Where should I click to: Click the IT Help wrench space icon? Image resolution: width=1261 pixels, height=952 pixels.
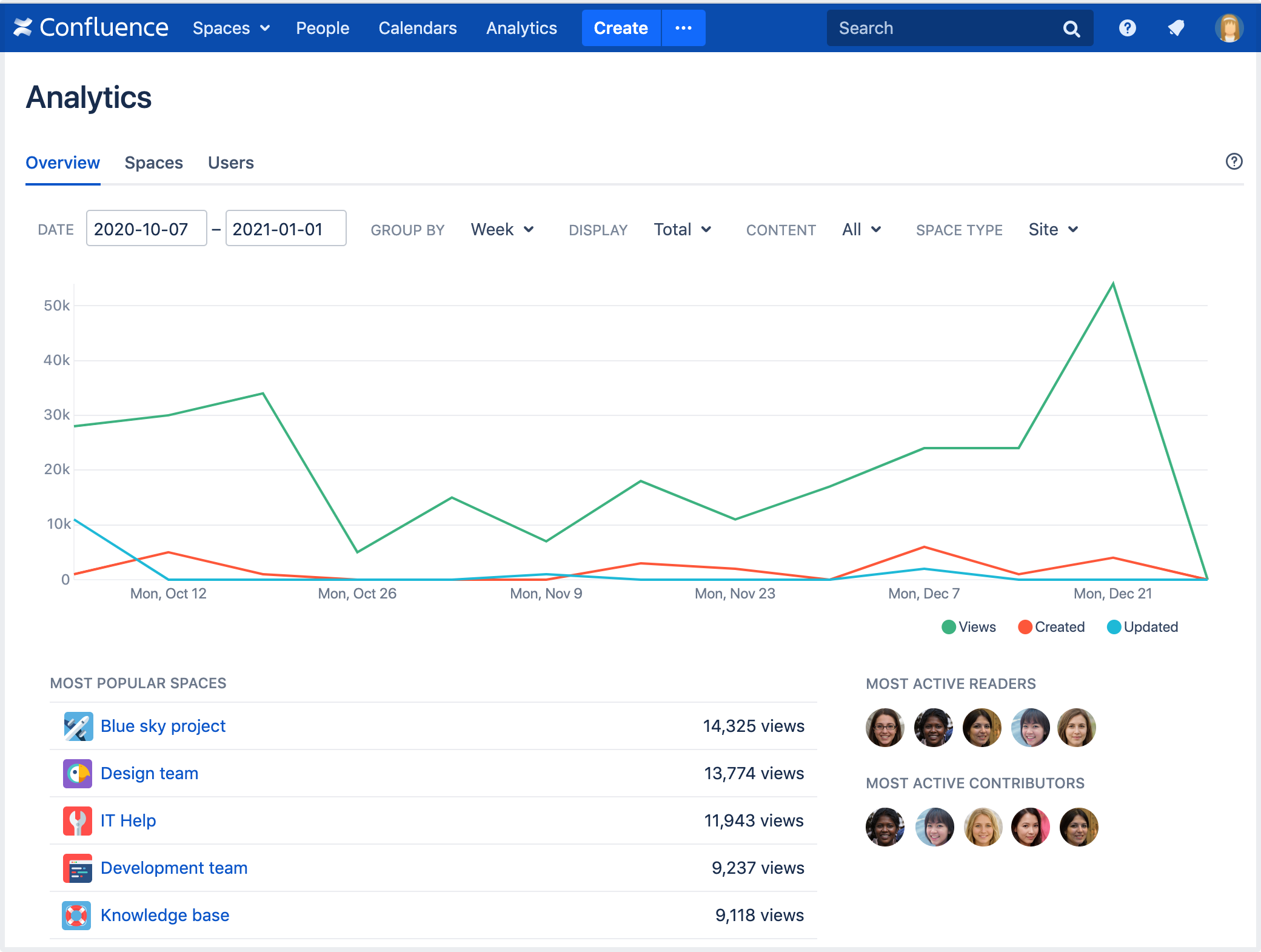[x=78, y=820]
